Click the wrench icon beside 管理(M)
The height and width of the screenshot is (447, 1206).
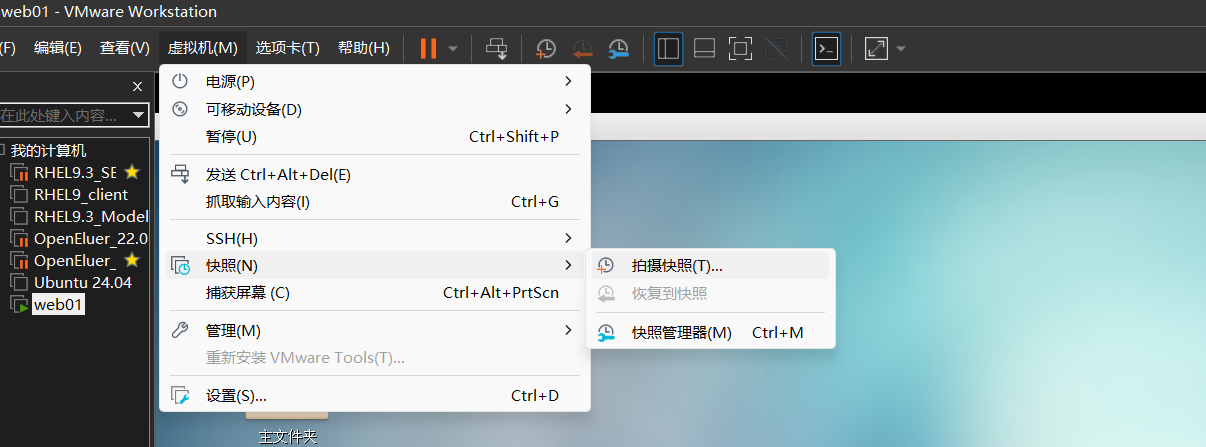pos(180,330)
